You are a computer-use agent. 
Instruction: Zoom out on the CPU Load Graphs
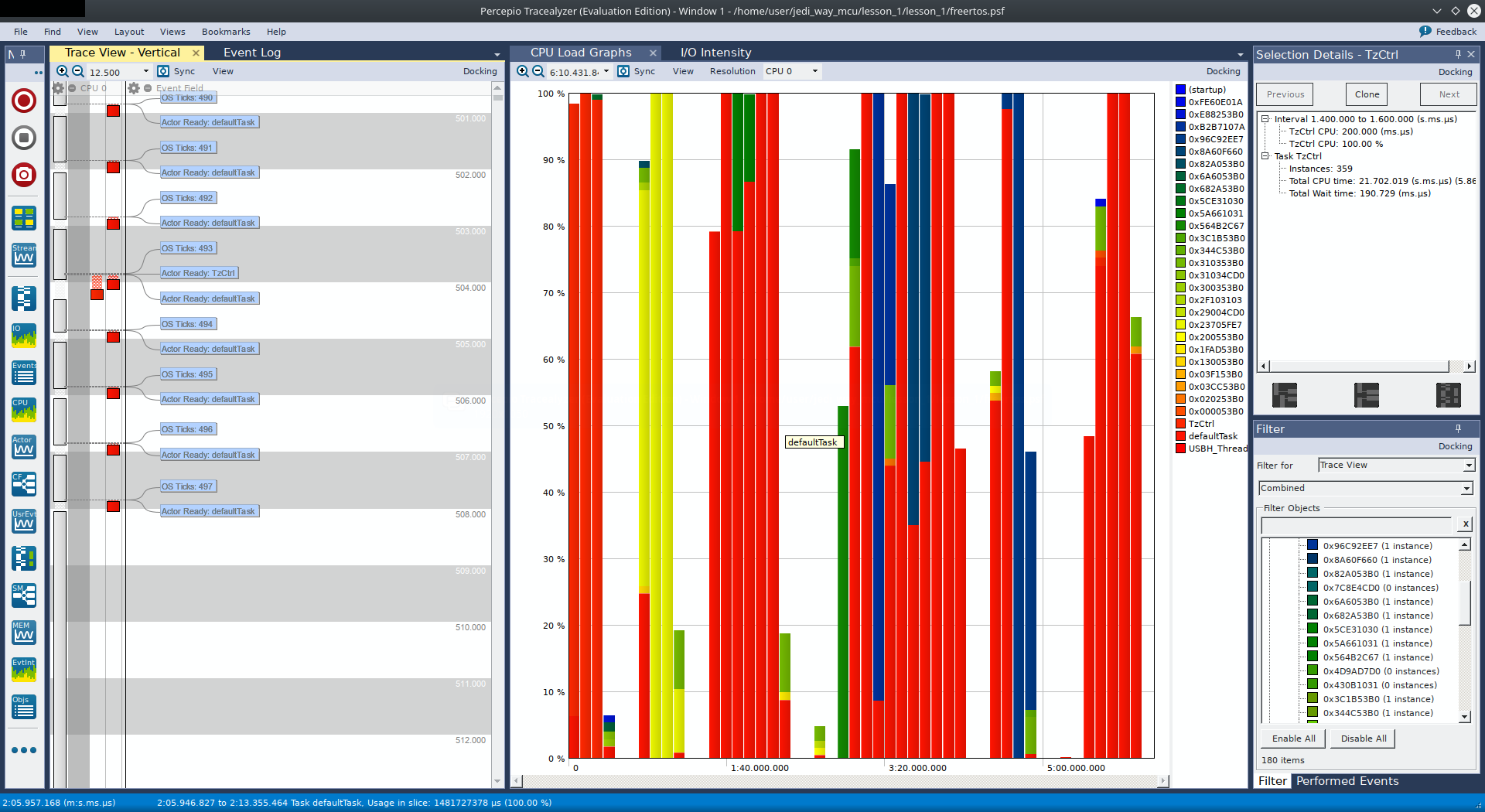538,71
